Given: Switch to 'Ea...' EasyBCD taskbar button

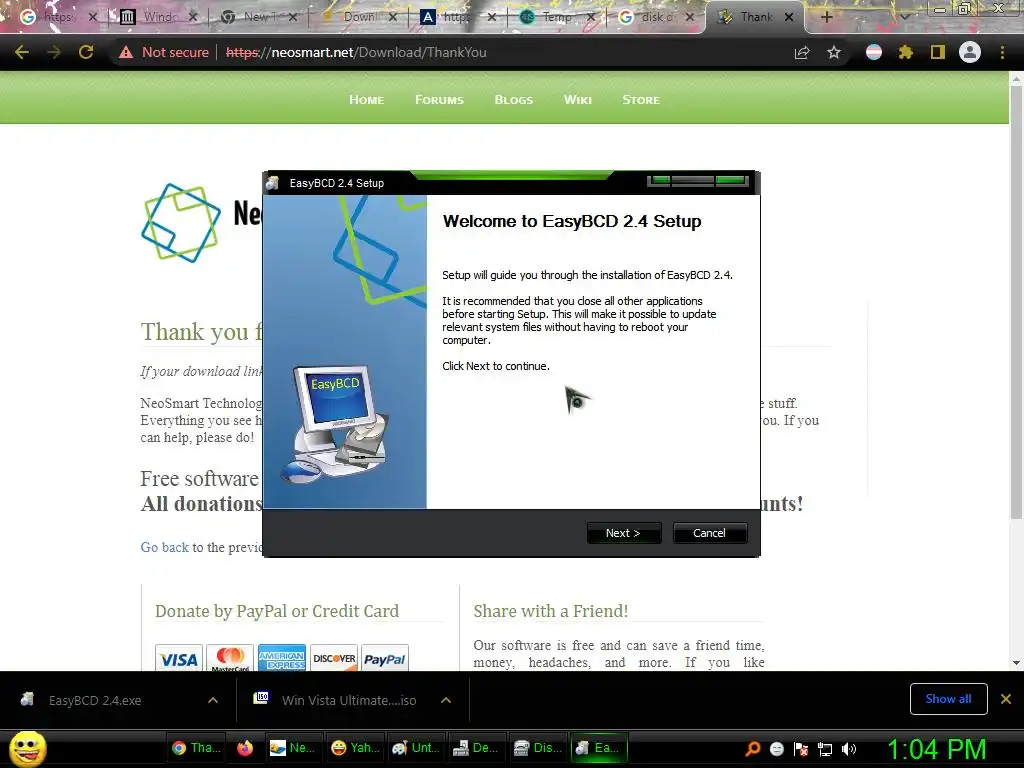Looking at the screenshot, I should [599, 748].
